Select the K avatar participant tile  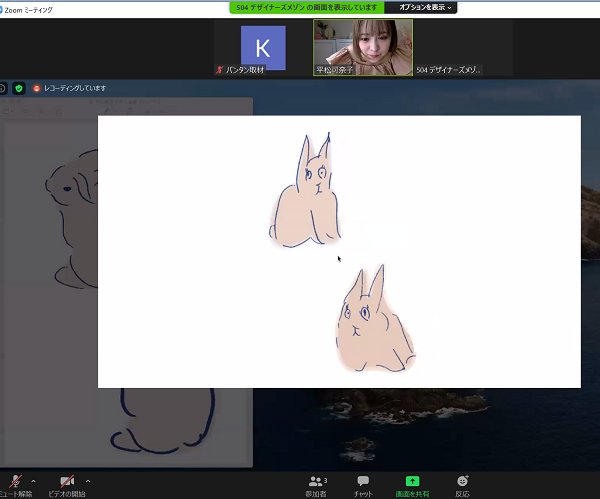(x=263, y=48)
